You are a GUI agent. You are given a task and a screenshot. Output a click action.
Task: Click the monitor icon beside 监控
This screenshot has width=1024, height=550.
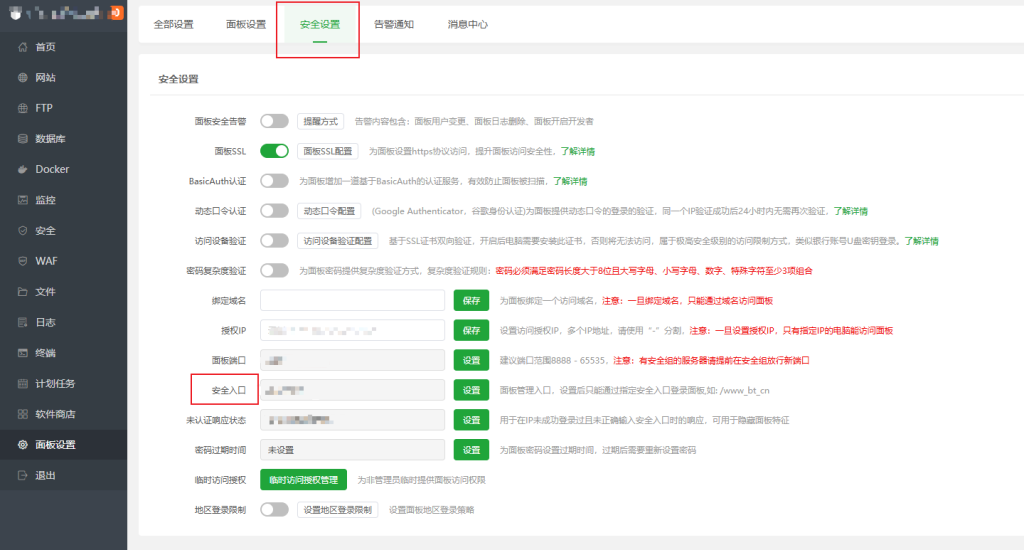pos(23,200)
